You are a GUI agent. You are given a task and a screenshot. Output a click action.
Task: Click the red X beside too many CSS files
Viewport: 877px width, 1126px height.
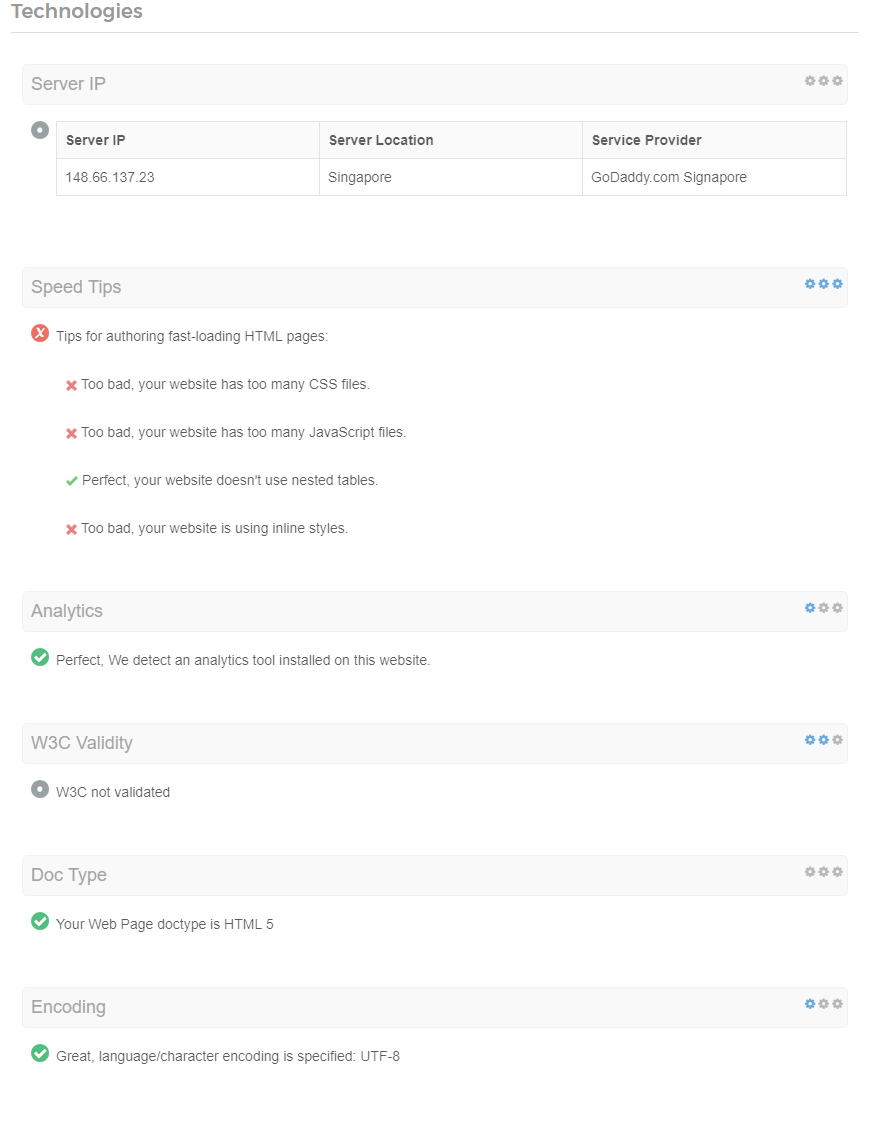pyautogui.click(x=71, y=386)
